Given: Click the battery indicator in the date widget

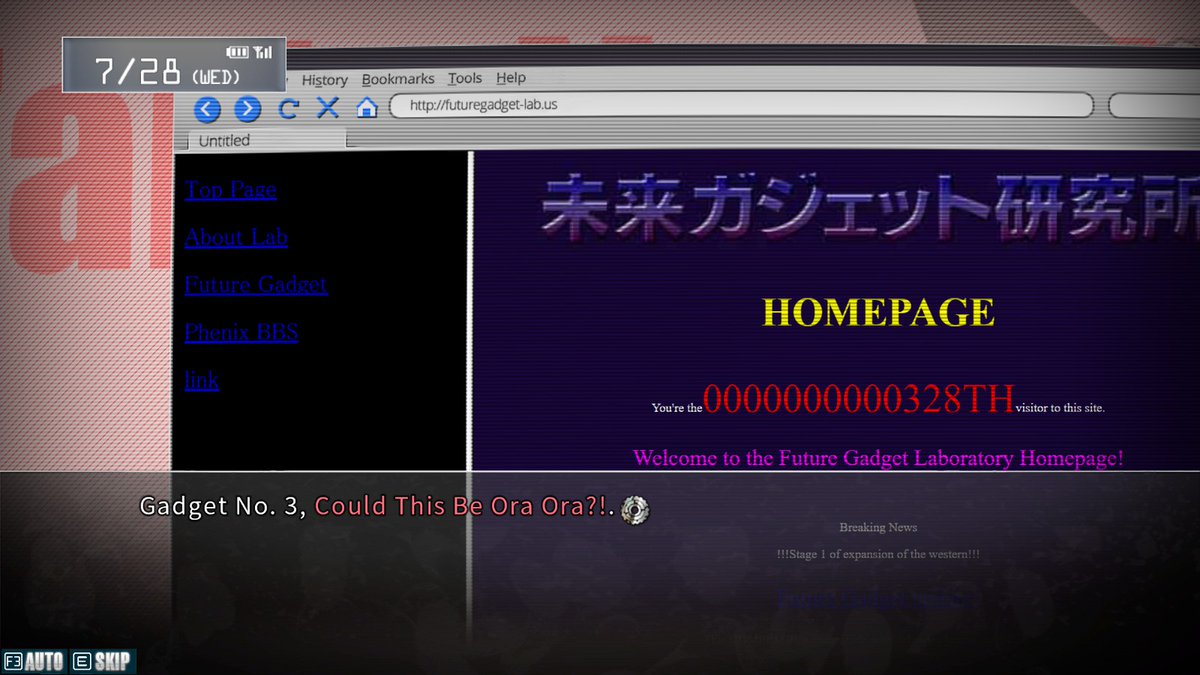Looking at the screenshot, I should pyautogui.click(x=237, y=52).
